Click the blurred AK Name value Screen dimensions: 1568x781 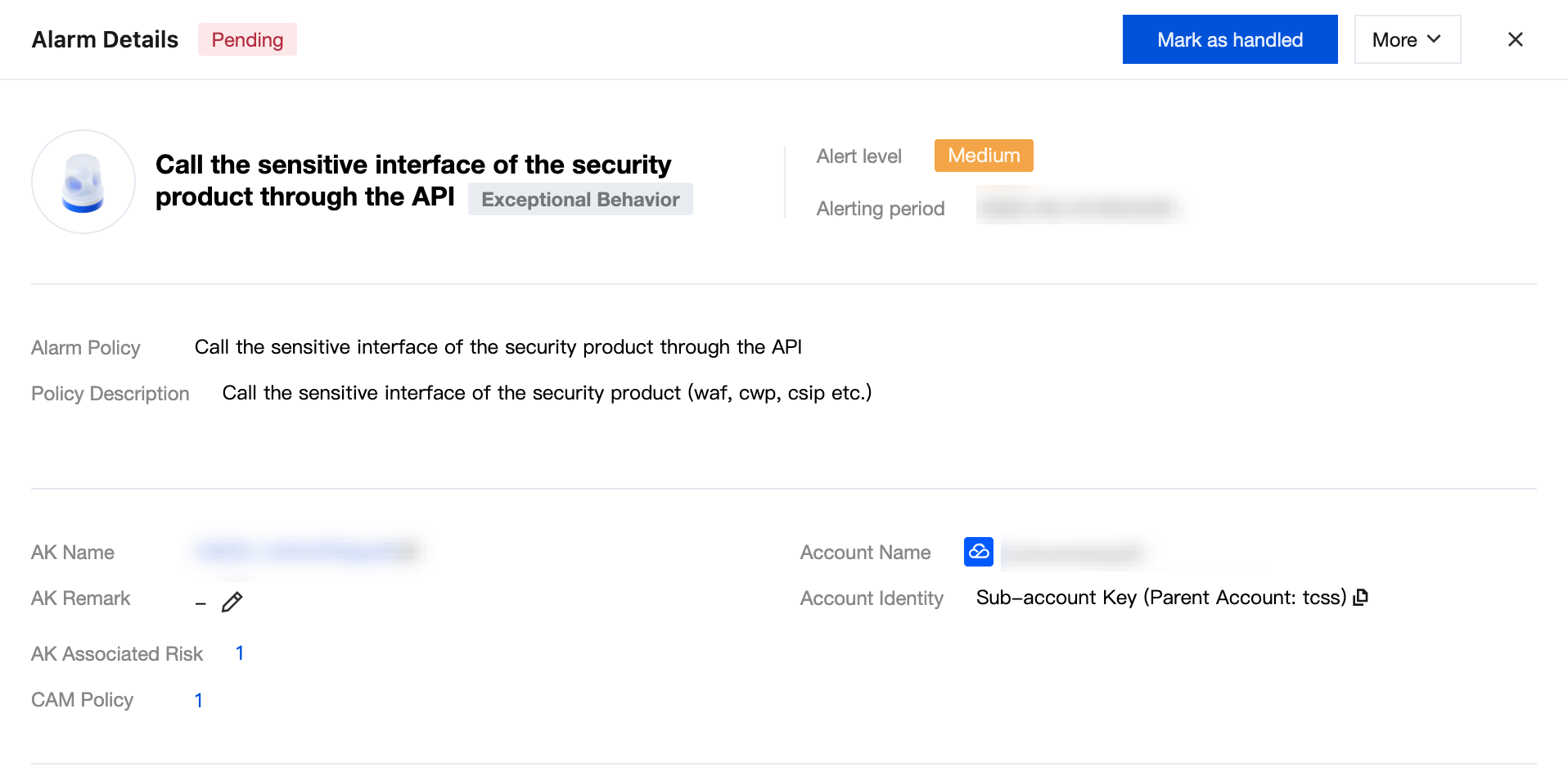click(x=307, y=551)
